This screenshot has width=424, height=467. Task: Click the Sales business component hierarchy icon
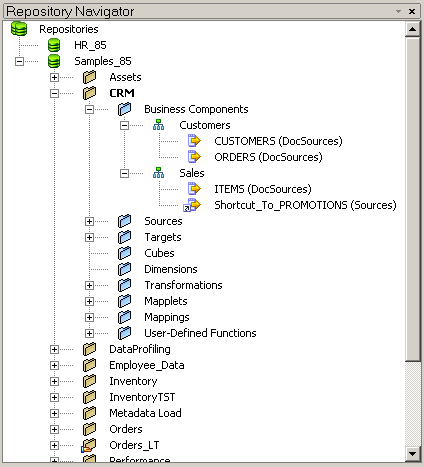(x=158, y=173)
